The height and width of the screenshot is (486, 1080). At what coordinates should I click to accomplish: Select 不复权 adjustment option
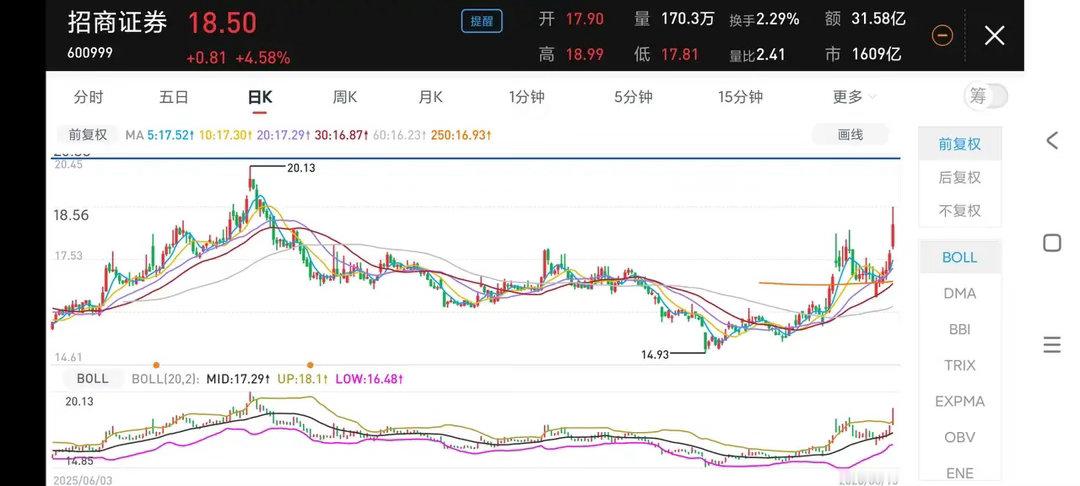pos(959,211)
